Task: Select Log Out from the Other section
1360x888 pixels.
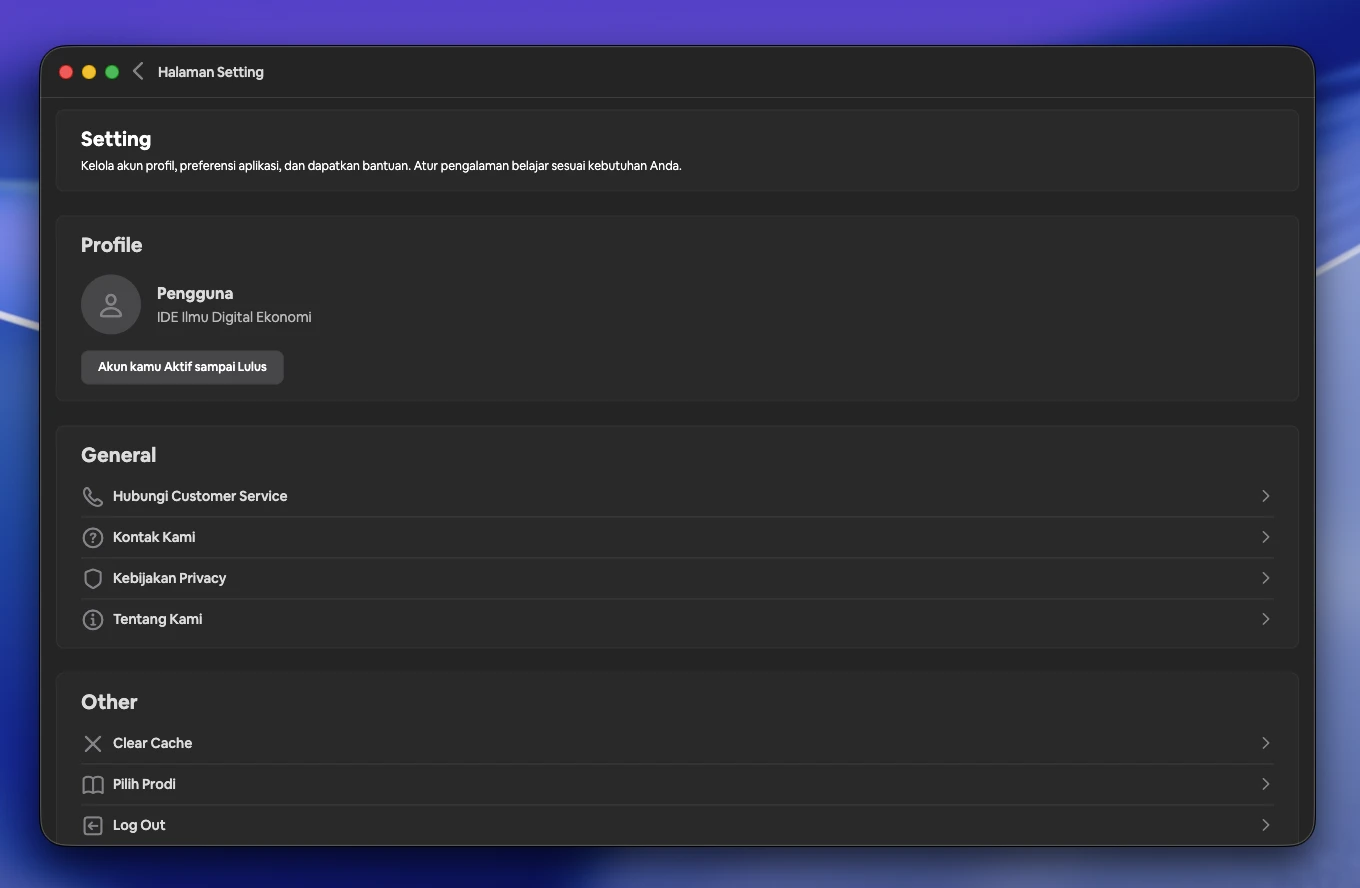Action: click(x=138, y=825)
